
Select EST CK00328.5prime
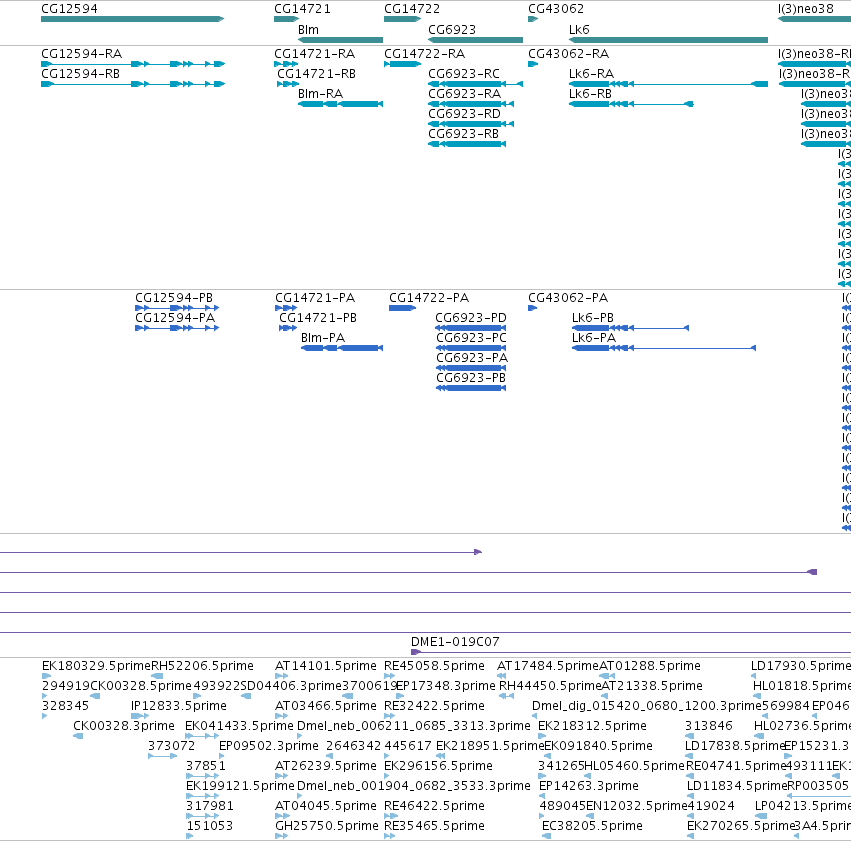pos(141,686)
